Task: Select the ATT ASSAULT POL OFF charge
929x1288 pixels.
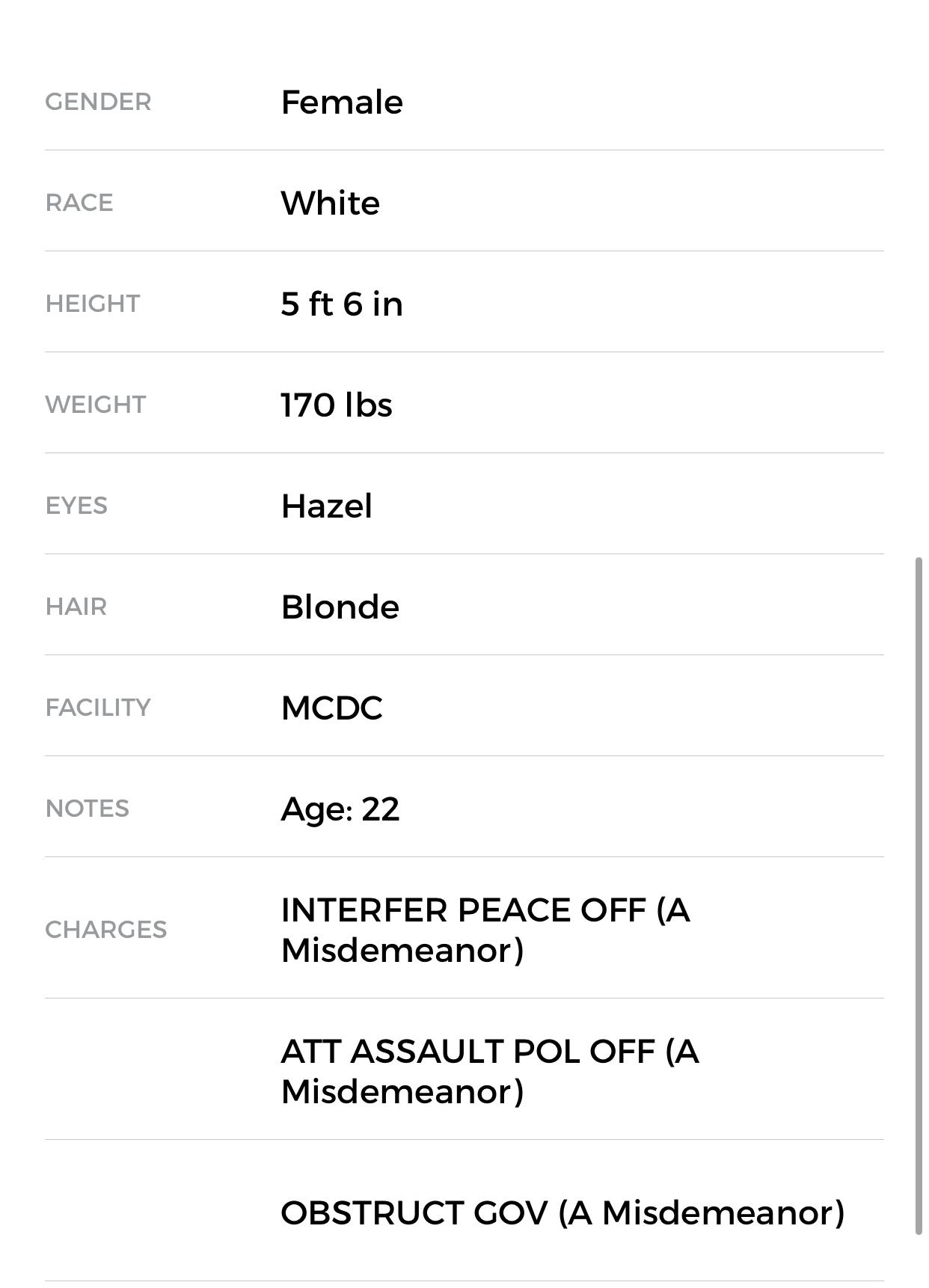Action: [489, 1071]
